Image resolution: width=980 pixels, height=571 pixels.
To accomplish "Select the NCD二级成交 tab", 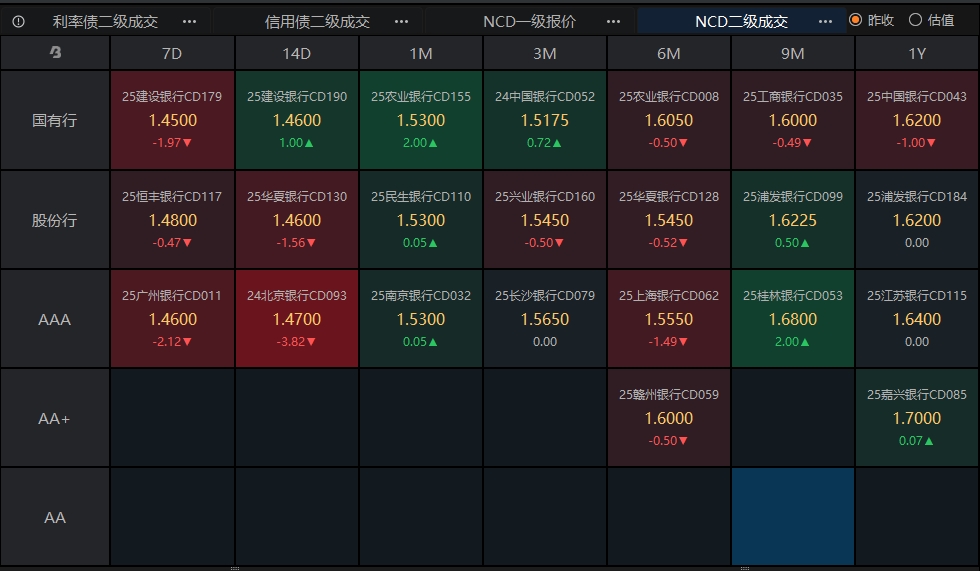I will tap(741, 21).
